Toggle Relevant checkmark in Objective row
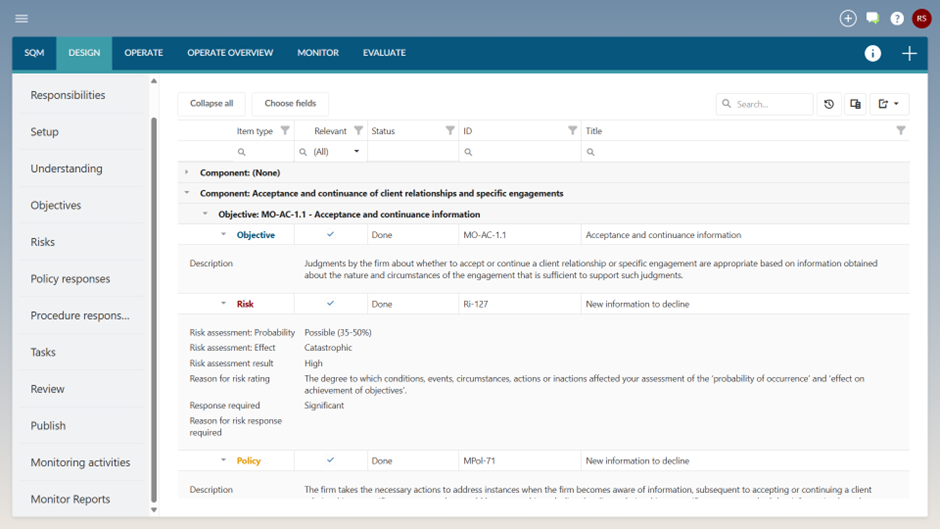Image resolution: width=940 pixels, height=529 pixels. pyautogui.click(x=330, y=235)
